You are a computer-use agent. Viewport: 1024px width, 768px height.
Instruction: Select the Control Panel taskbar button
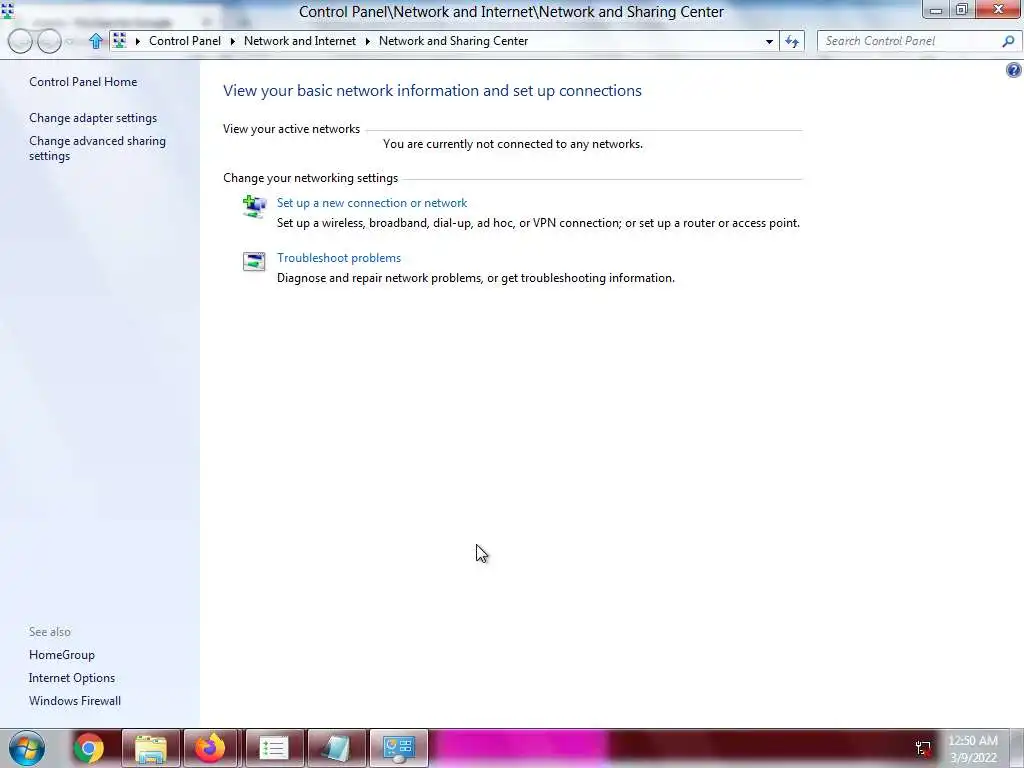398,748
